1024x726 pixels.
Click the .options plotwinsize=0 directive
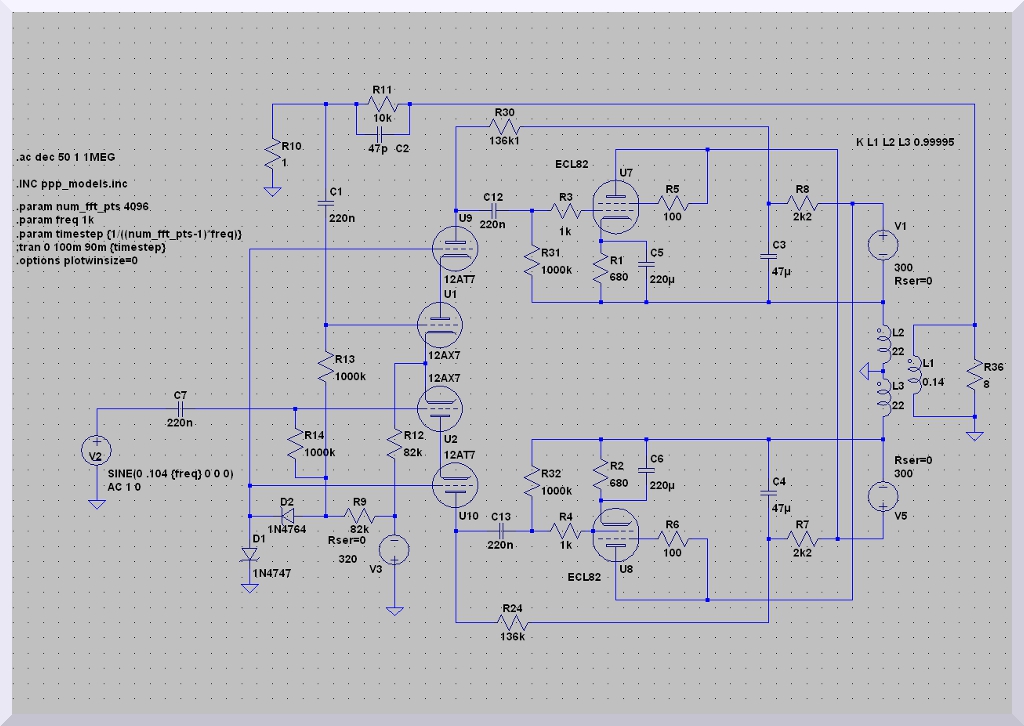point(76,260)
